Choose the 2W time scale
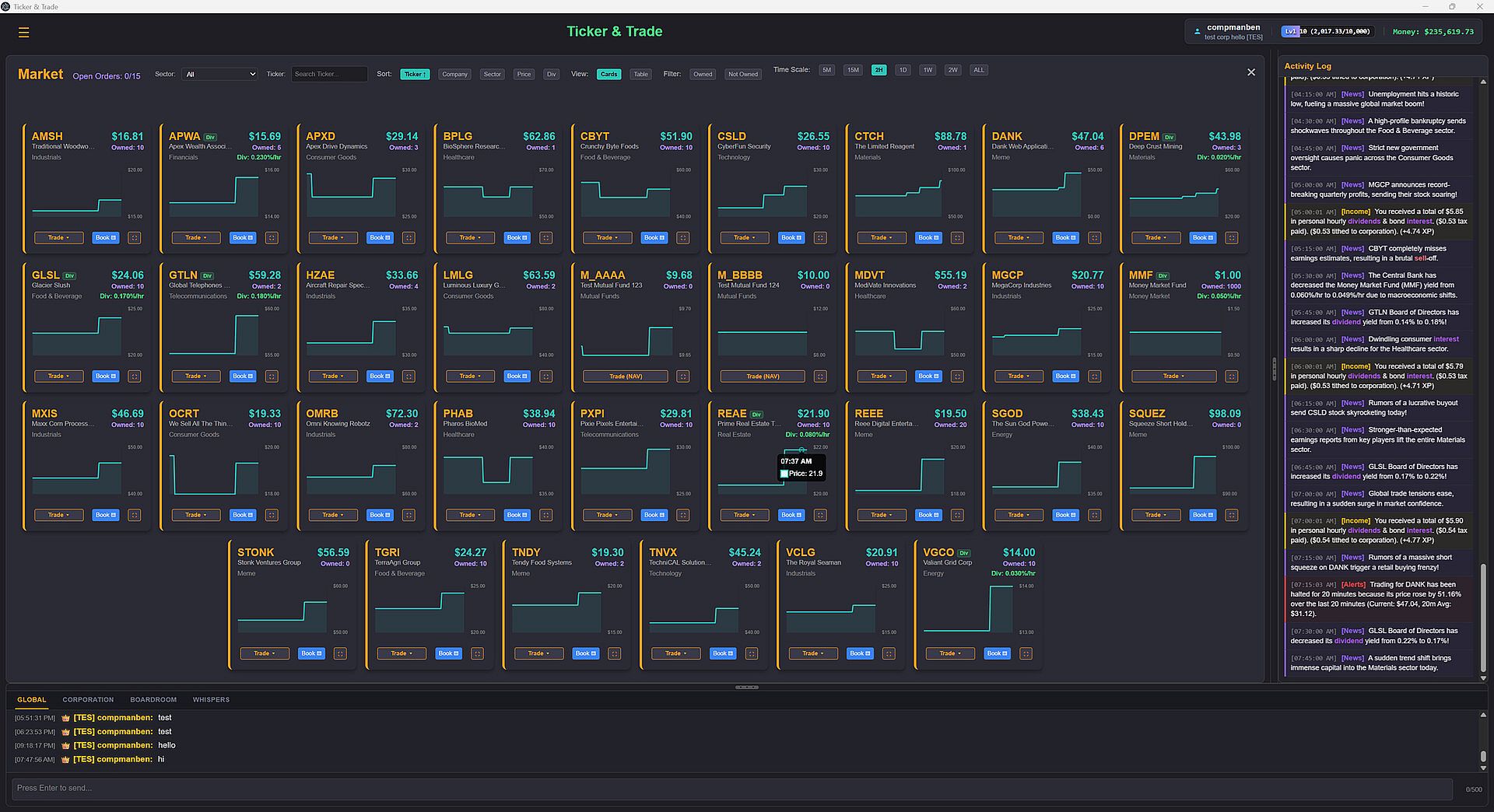Screen dimensions: 1494x812 (x=952, y=70)
